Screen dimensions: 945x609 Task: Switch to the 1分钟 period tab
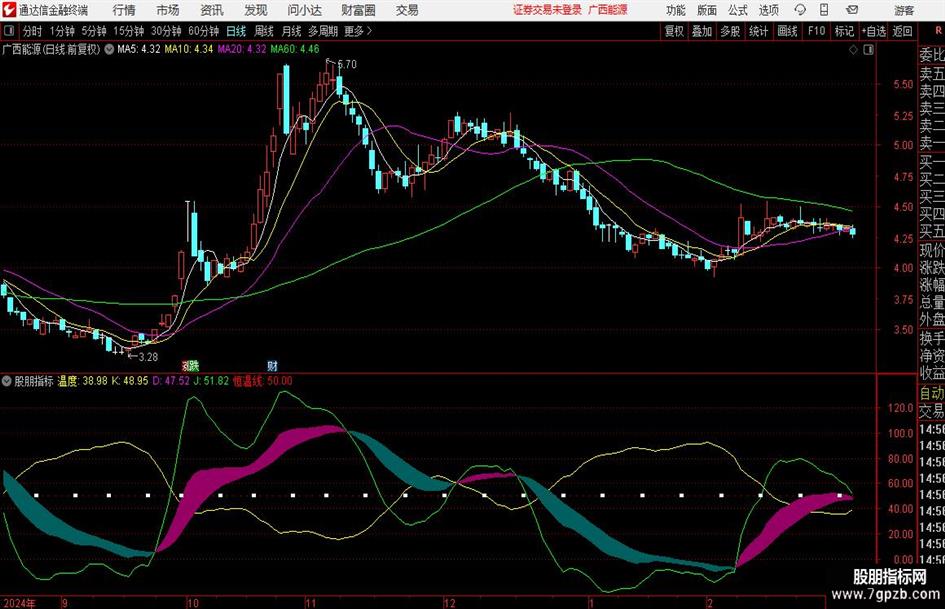pyautogui.click(x=61, y=31)
